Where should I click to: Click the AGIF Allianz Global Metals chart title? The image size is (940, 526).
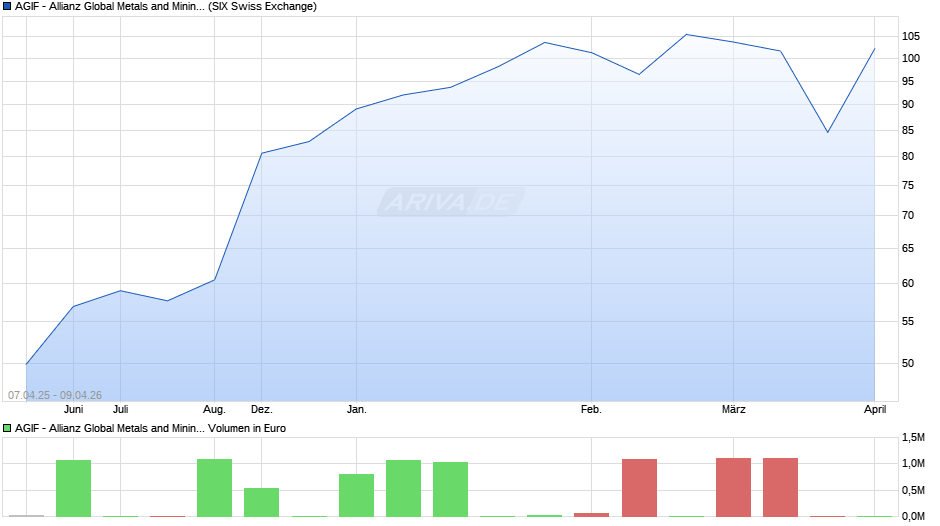[165, 7]
